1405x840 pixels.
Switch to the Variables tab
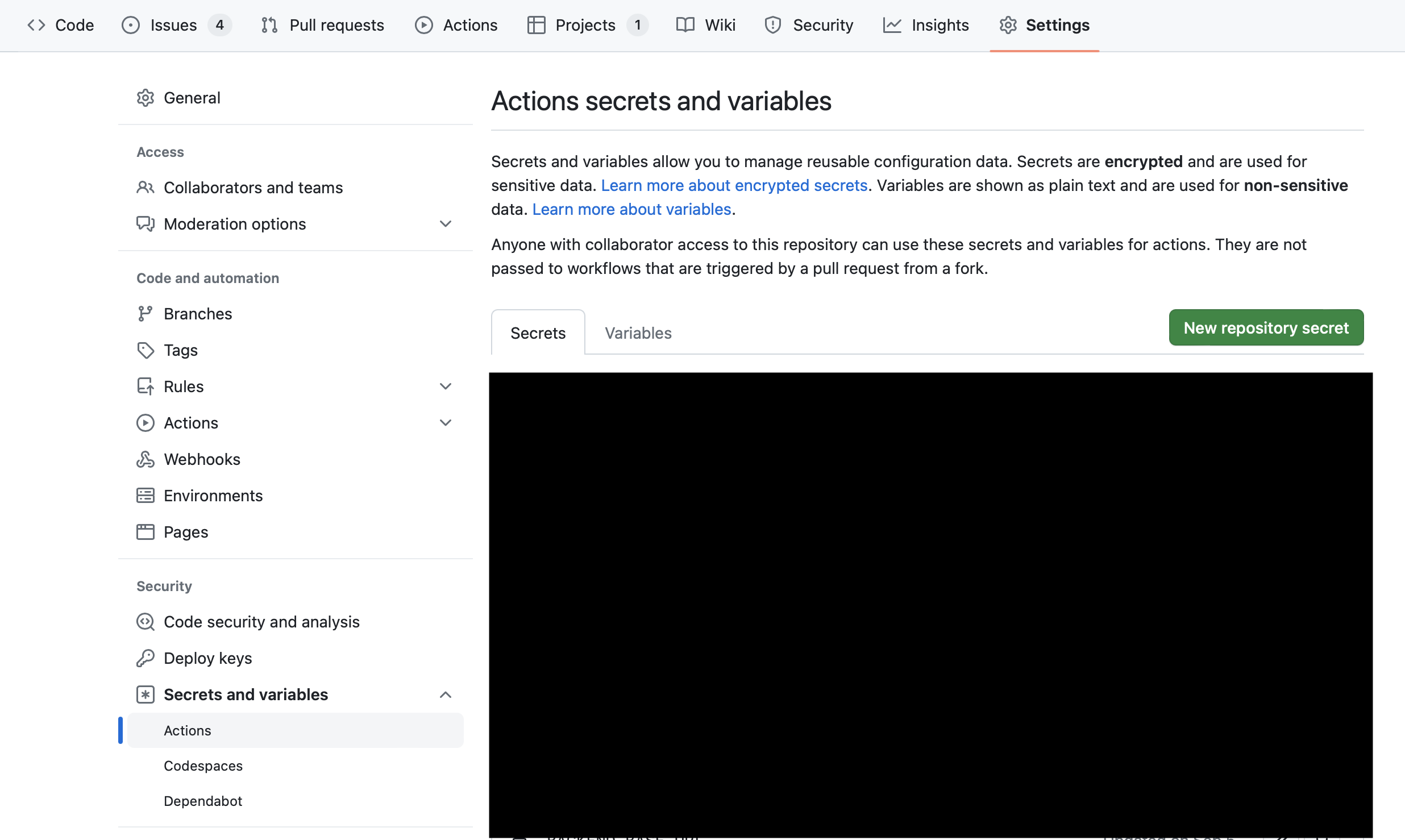(638, 333)
